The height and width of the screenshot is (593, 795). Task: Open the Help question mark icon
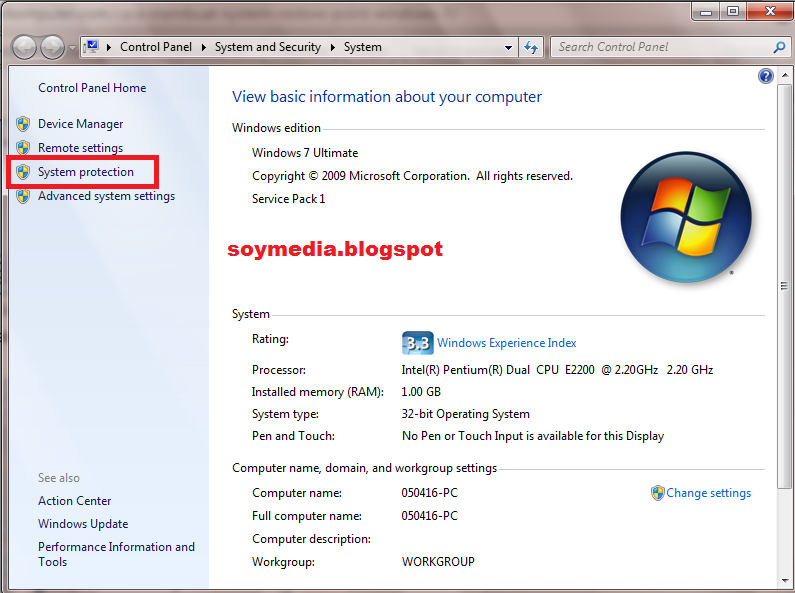[766, 77]
